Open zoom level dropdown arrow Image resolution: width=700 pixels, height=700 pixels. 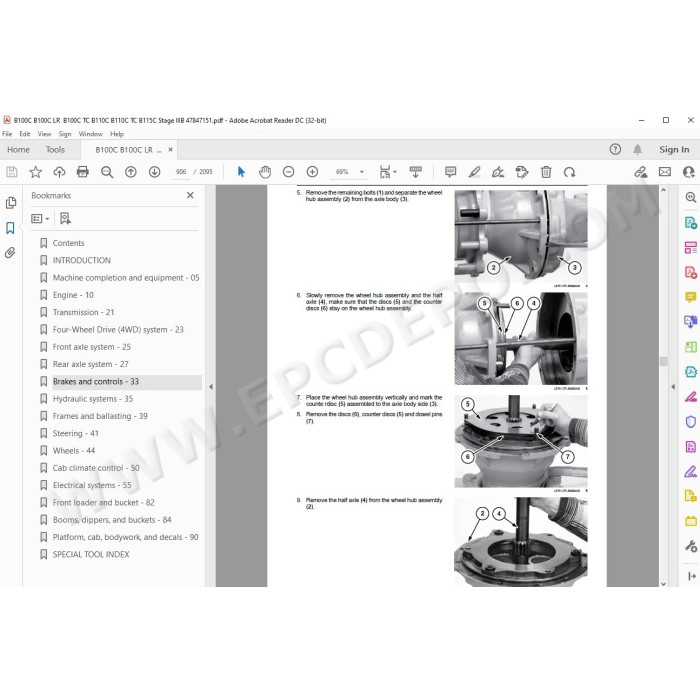[x=362, y=172]
